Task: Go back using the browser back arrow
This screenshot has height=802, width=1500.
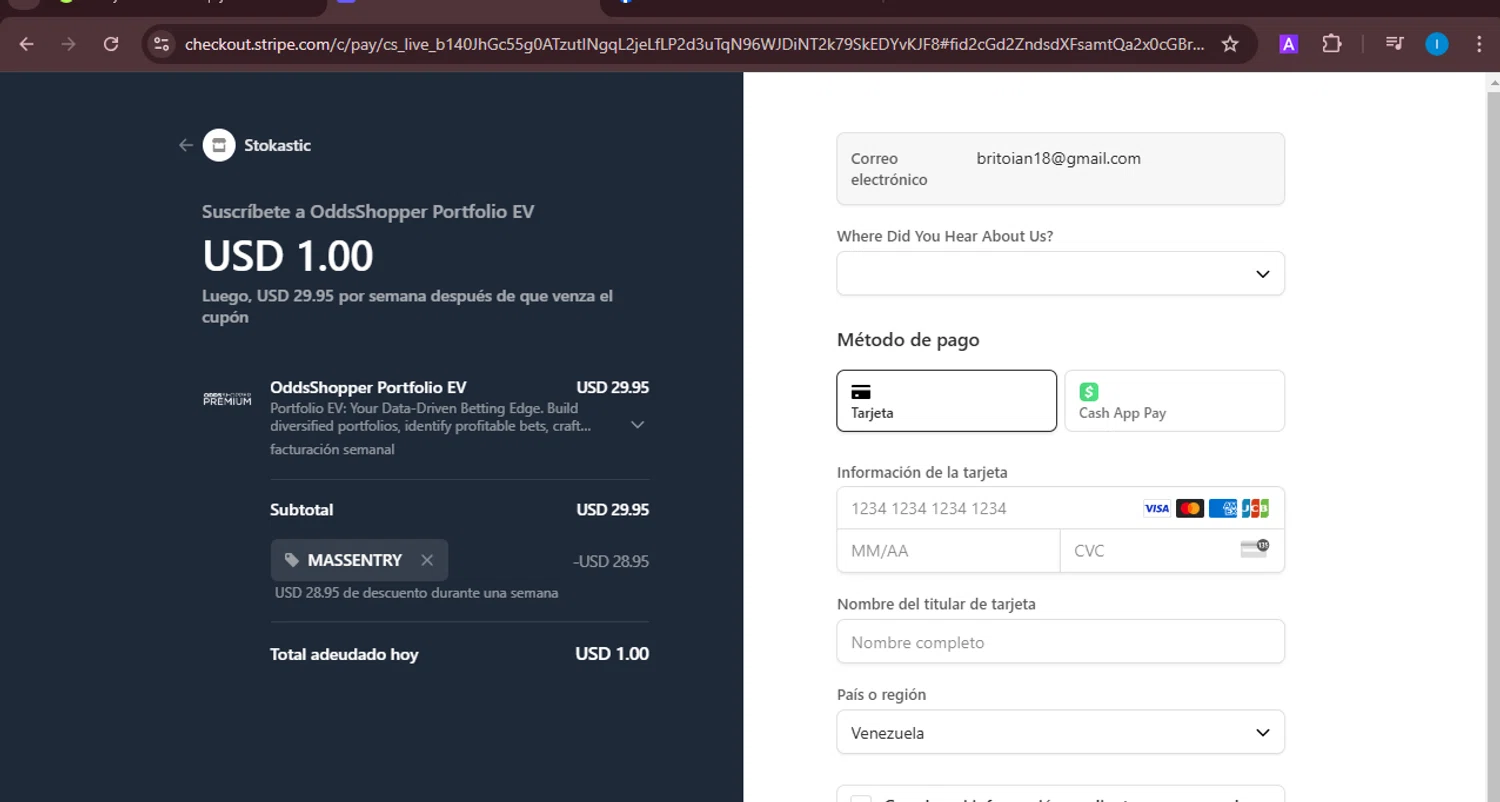Action: [x=26, y=44]
